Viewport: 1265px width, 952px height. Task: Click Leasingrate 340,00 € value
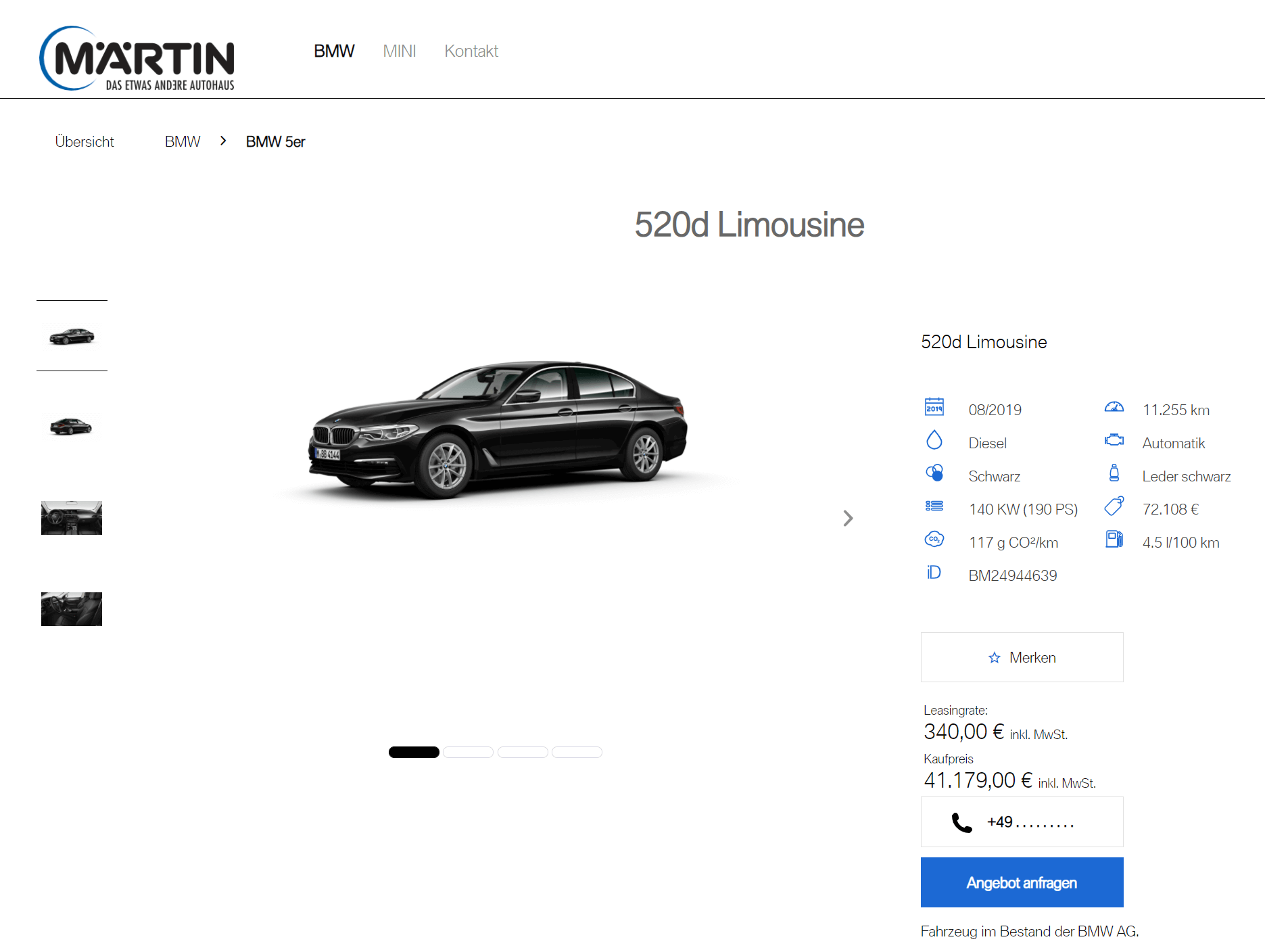point(964,732)
